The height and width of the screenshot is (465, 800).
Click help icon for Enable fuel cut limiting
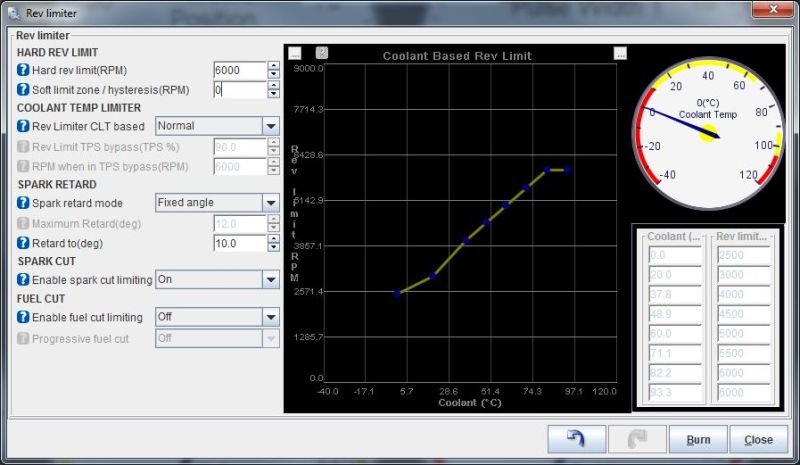24,318
